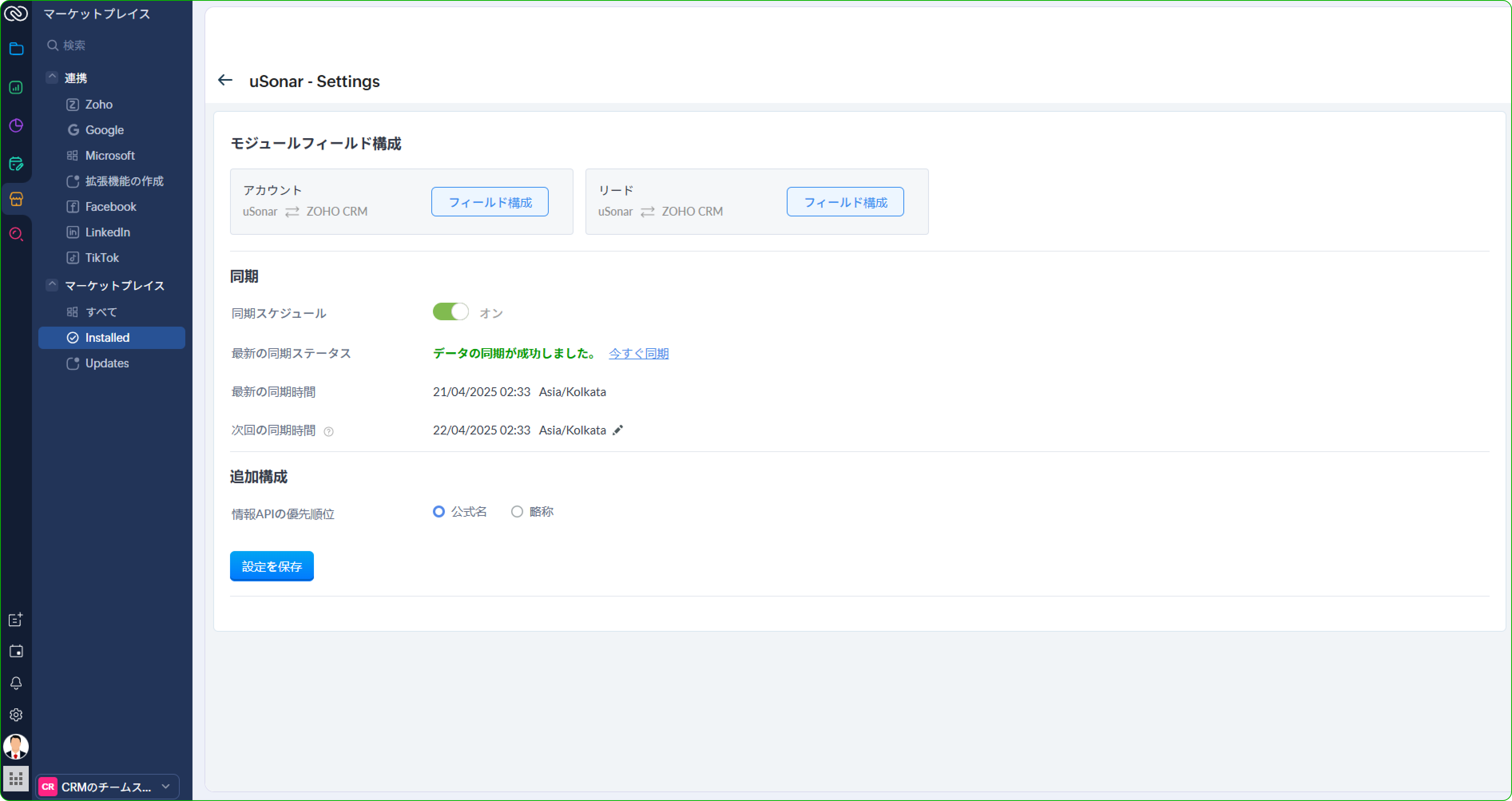Select the 略称 radio option

516,512
